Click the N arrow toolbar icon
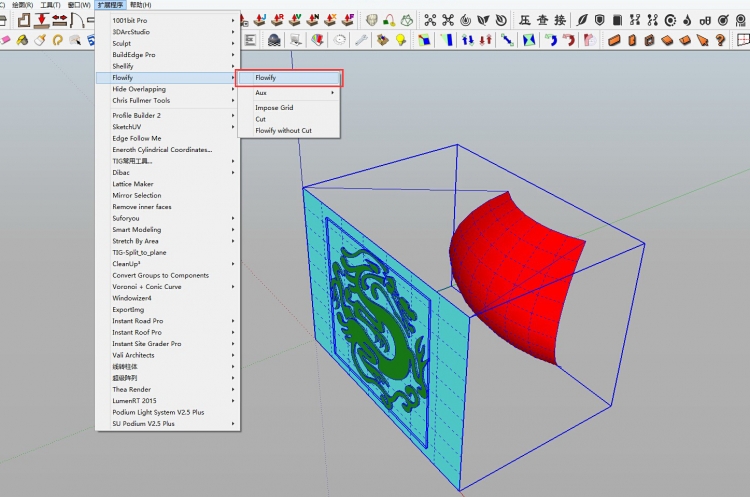This screenshot has width=750, height=497. pos(313,20)
